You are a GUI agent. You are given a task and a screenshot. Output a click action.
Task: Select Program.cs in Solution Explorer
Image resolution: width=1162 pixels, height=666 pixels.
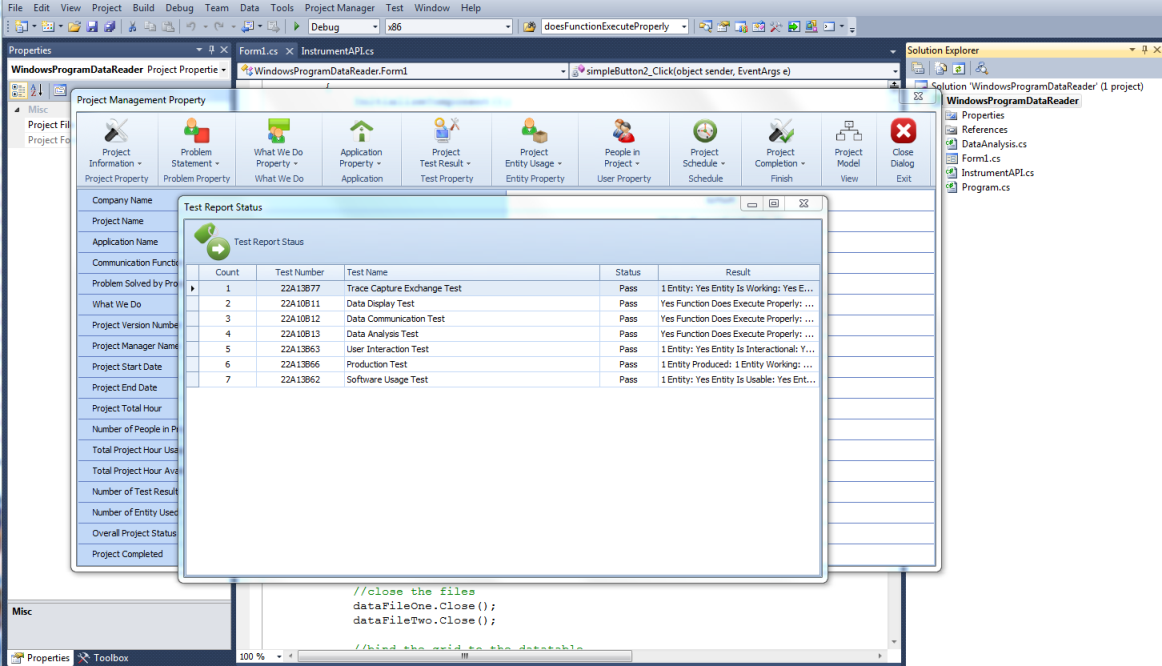click(x=985, y=187)
